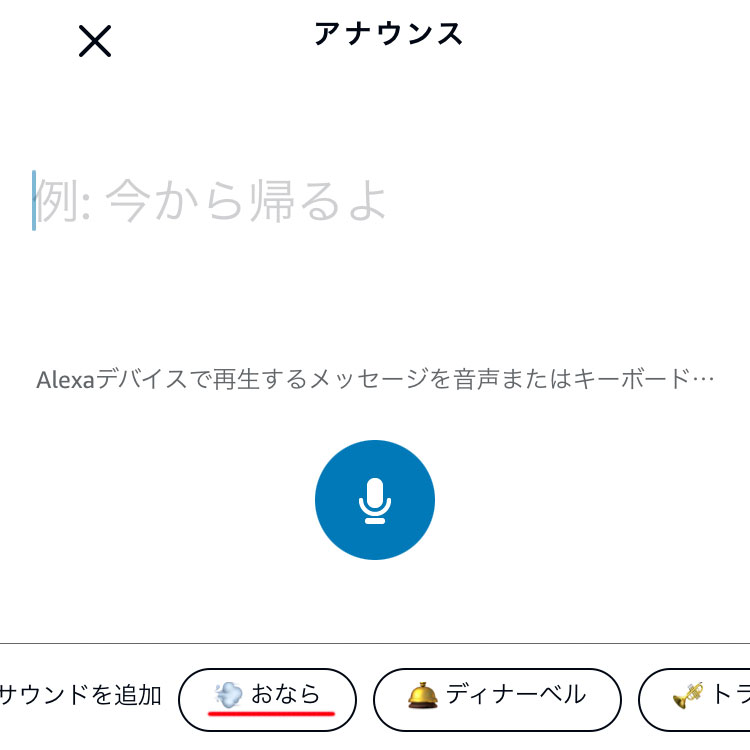This screenshot has width=750, height=750.
Task: Click the white microphone glyph
Action: tap(375, 501)
